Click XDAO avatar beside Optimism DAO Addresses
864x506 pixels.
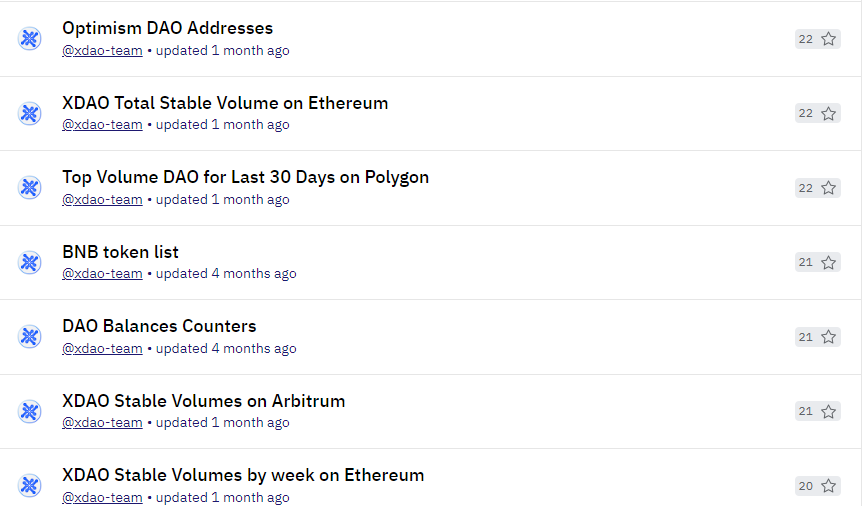30,39
